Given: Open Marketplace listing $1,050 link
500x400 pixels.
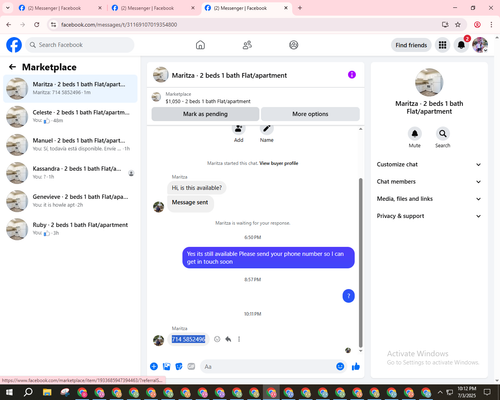Looking at the screenshot, I should click(208, 101).
